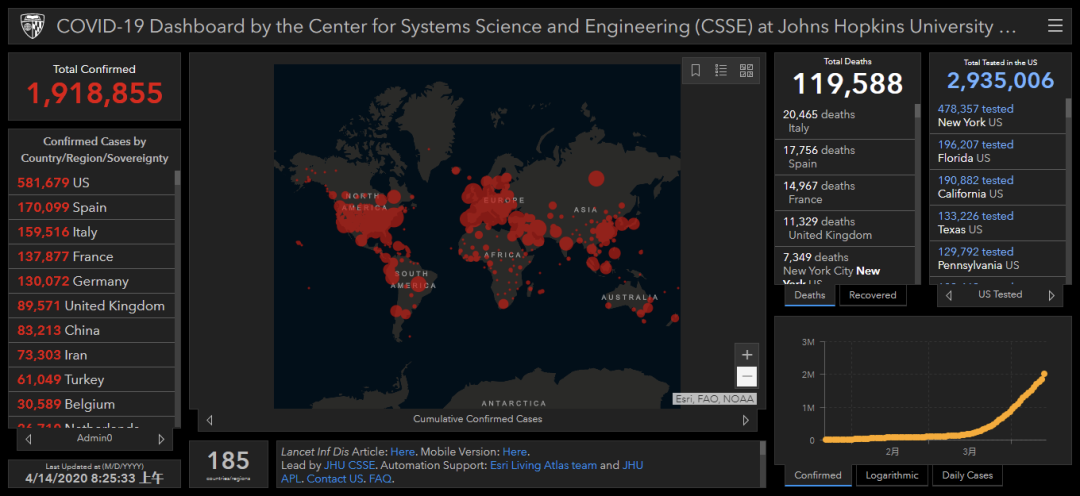
Task: Go to next map view arrow
Action: click(745, 420)
